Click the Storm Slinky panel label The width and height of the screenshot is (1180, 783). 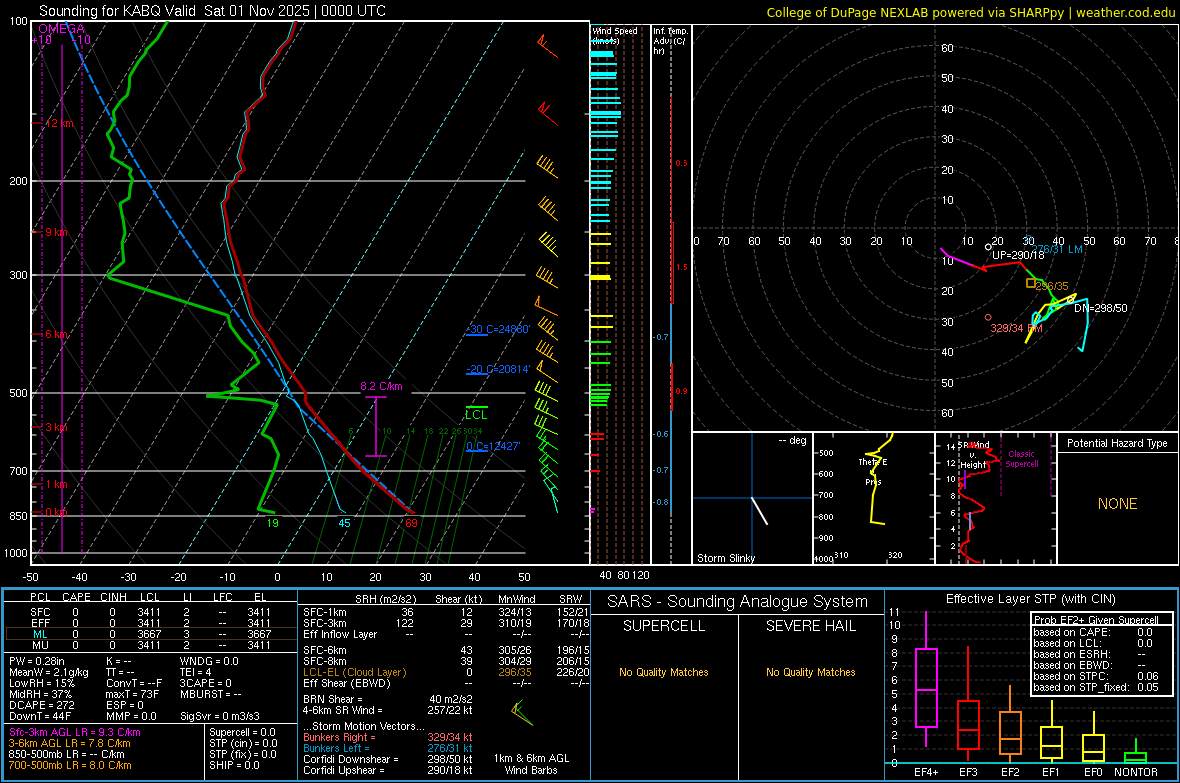pos(725,558)
